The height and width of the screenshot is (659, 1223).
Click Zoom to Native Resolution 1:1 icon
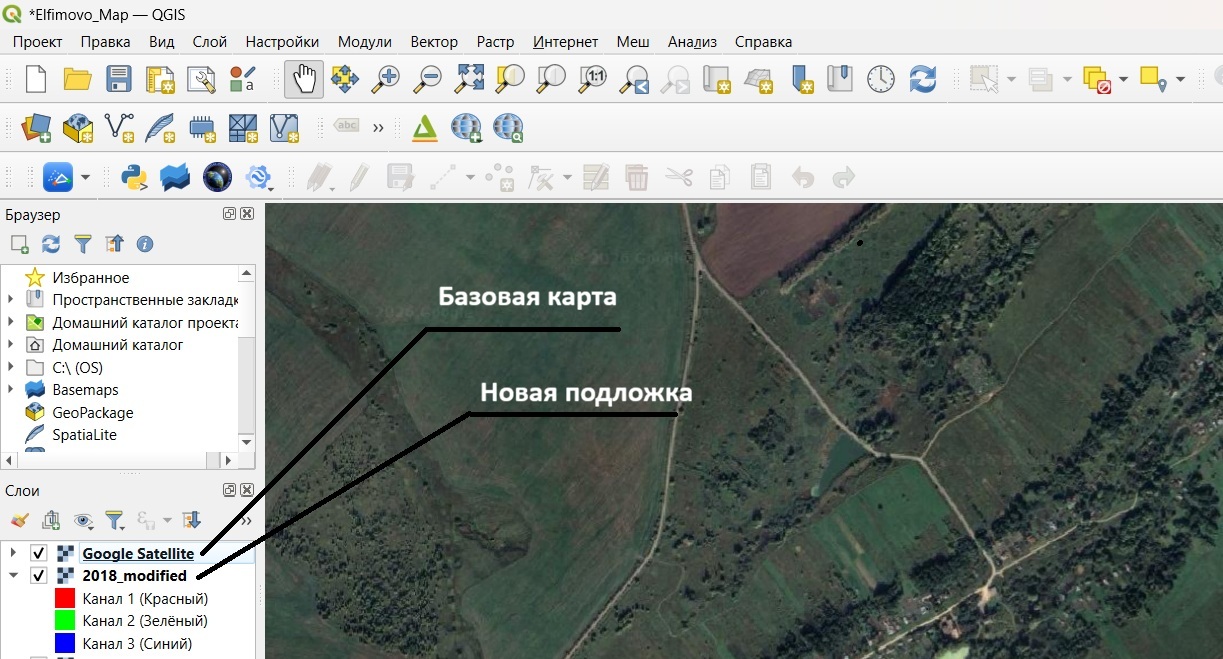[x=593, y=79]
